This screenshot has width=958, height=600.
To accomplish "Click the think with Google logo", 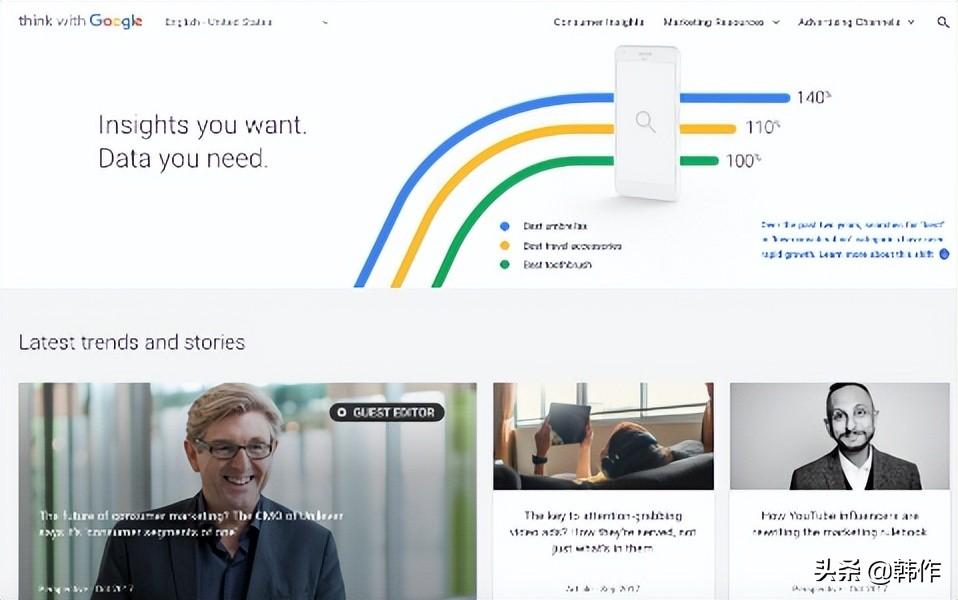I will click(80, 21).
